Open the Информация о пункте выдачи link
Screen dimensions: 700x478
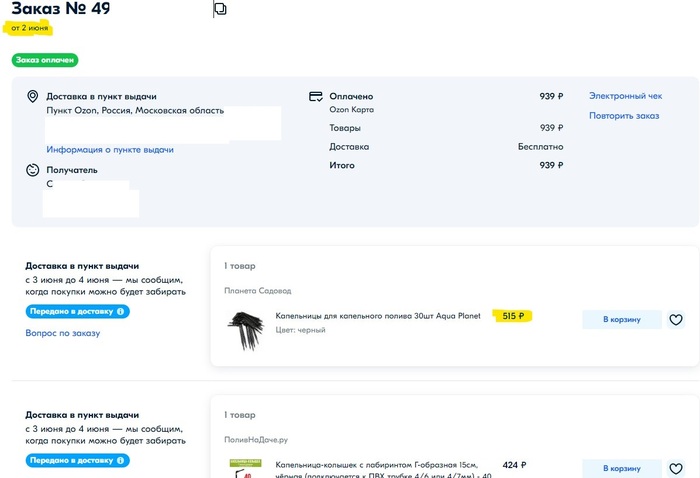click(110, 150)
